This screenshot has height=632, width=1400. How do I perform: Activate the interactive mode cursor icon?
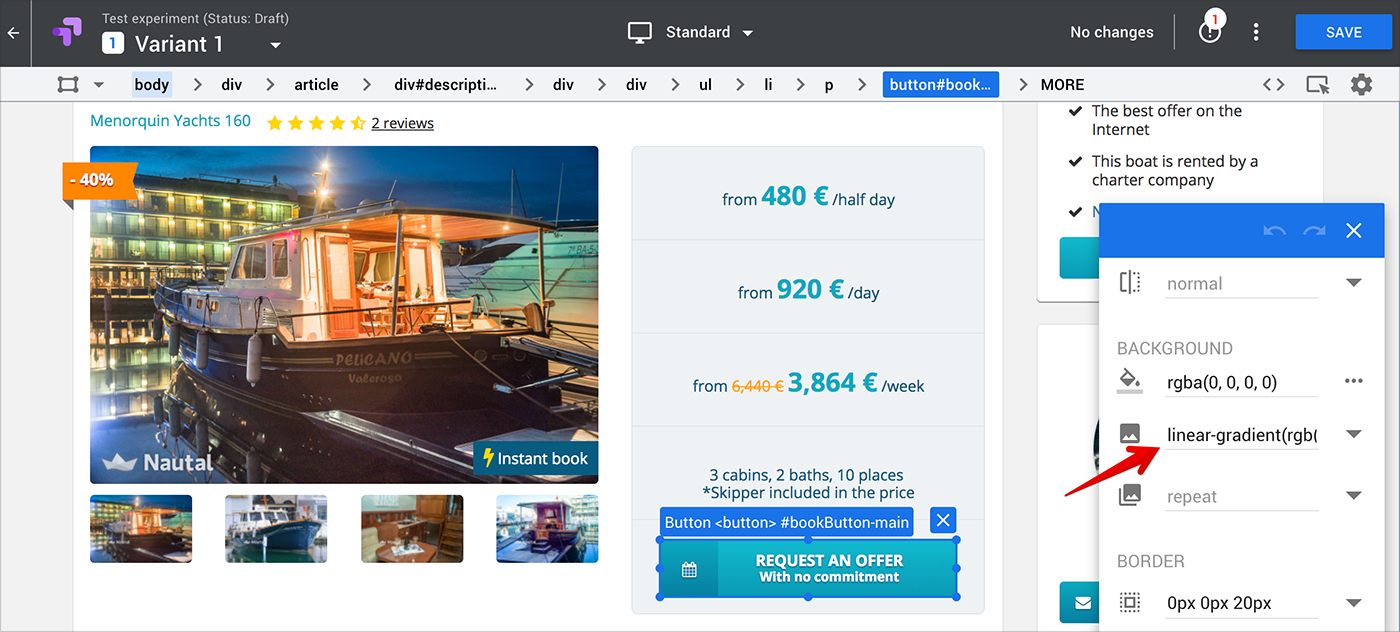[x=1318, y=85]
